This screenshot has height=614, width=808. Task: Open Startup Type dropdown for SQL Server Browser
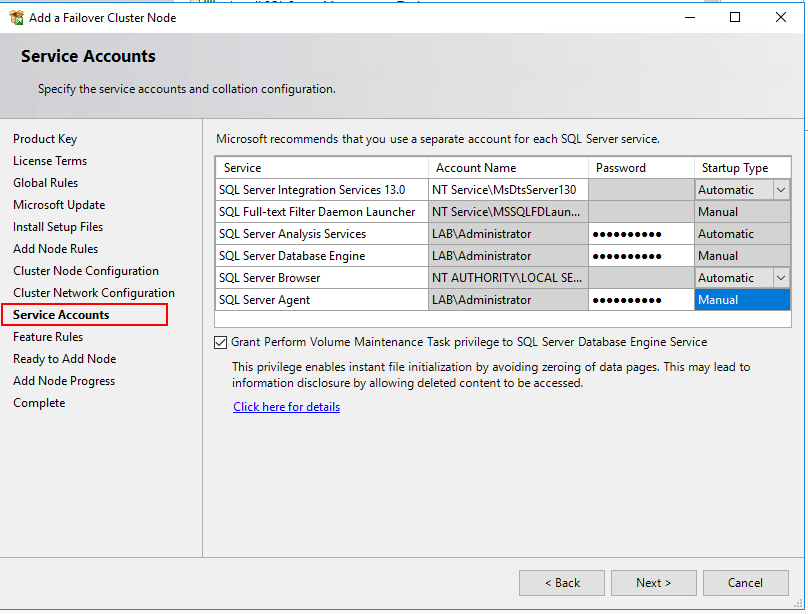tap(781, 278)
